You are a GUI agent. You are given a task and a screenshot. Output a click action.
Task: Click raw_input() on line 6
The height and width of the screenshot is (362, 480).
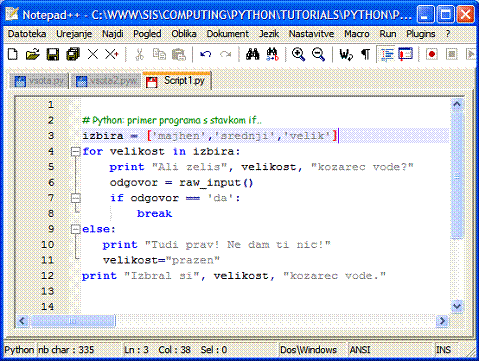click(x=216, y=183)
